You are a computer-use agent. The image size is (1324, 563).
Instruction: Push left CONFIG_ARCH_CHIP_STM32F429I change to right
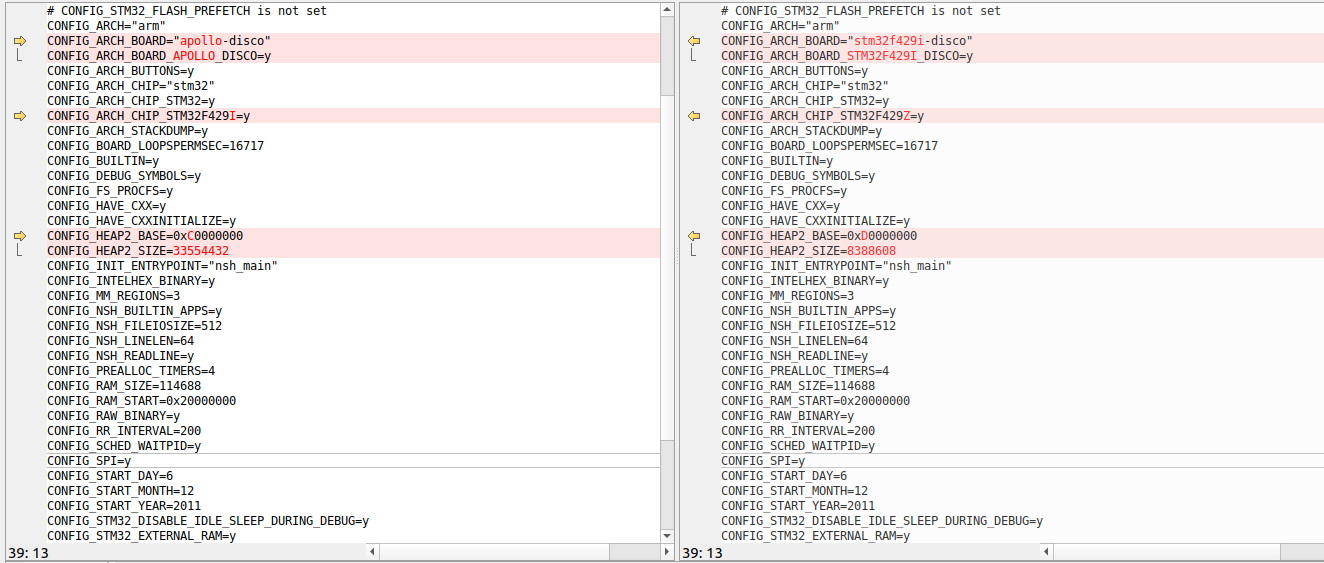tap(19, 116)
